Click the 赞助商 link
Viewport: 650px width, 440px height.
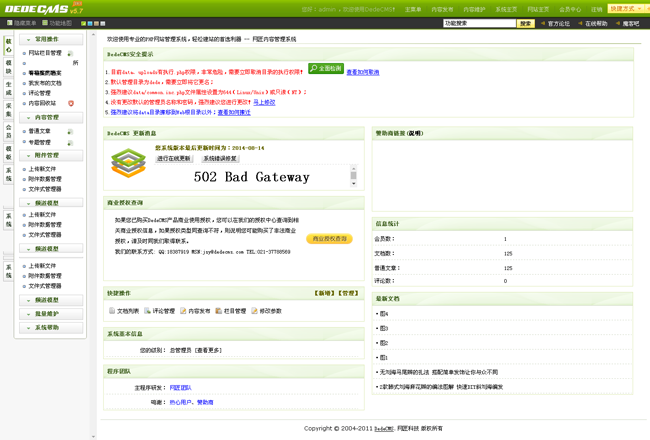click(x=205, y=402)
